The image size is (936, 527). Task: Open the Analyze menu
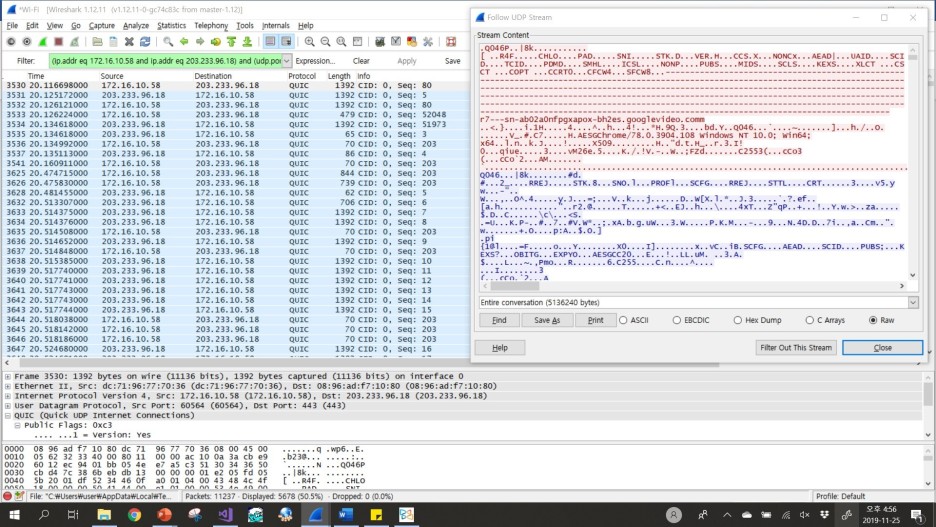click(136, 26)
